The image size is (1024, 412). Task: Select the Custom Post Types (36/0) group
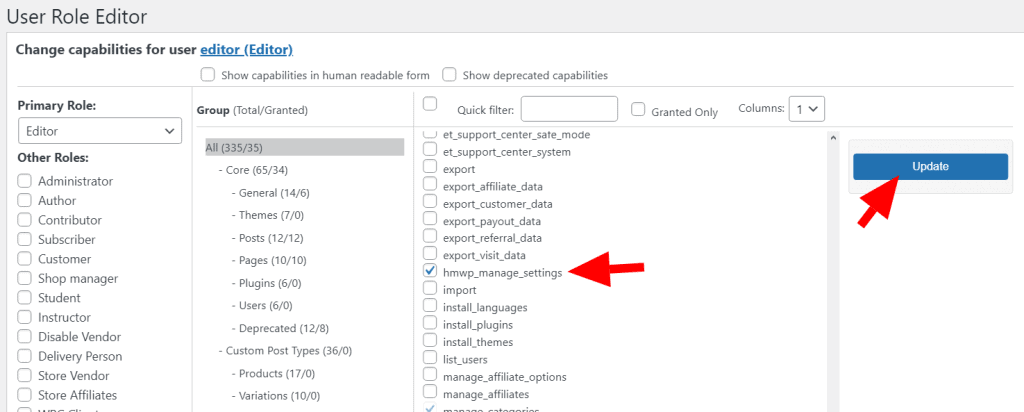[x=285, y=351]
